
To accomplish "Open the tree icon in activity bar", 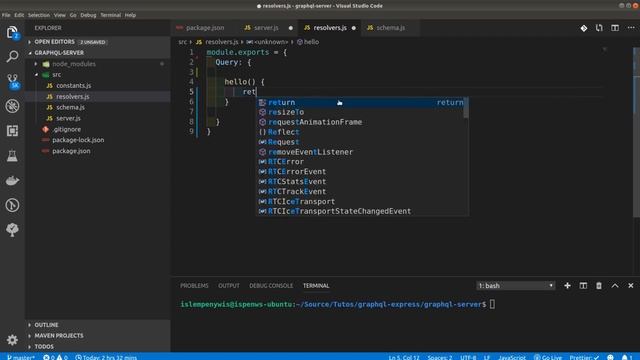I will pos(12,230).
